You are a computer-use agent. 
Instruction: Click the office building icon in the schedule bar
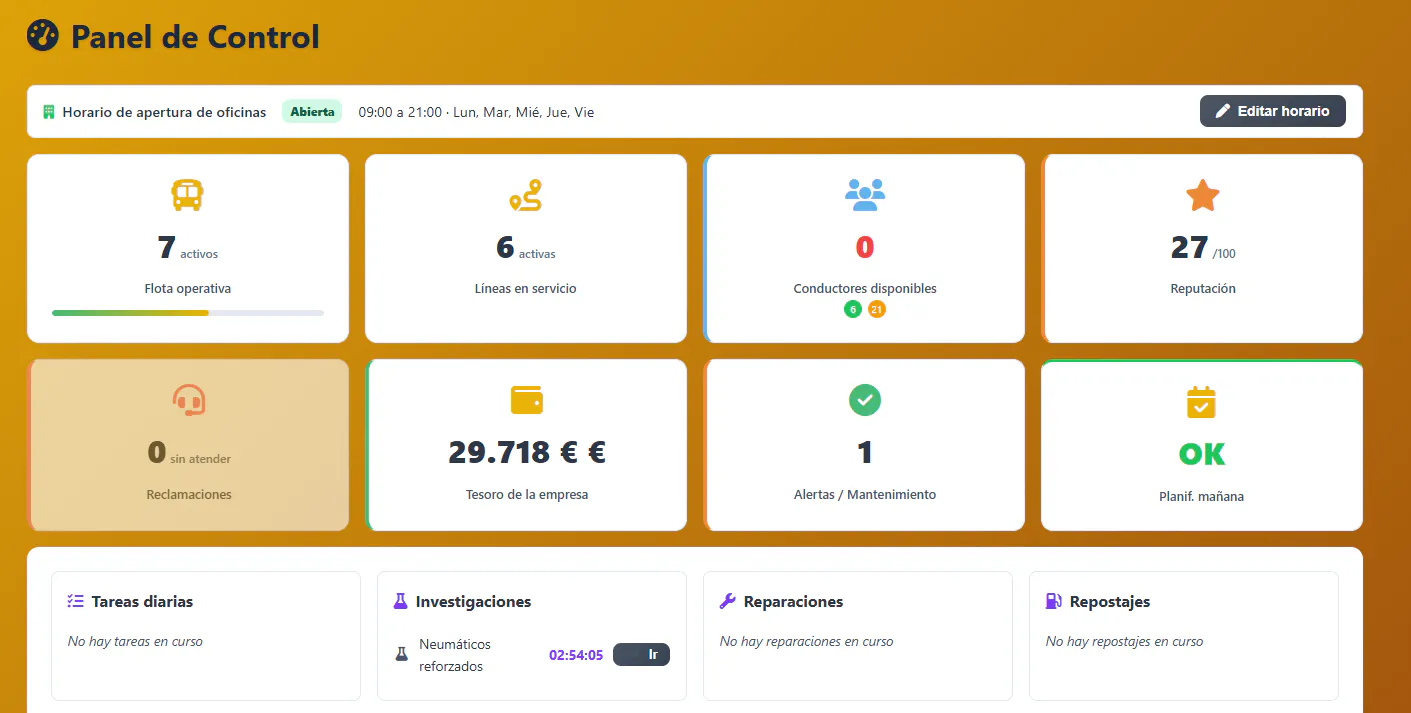[x=48, y=112]
